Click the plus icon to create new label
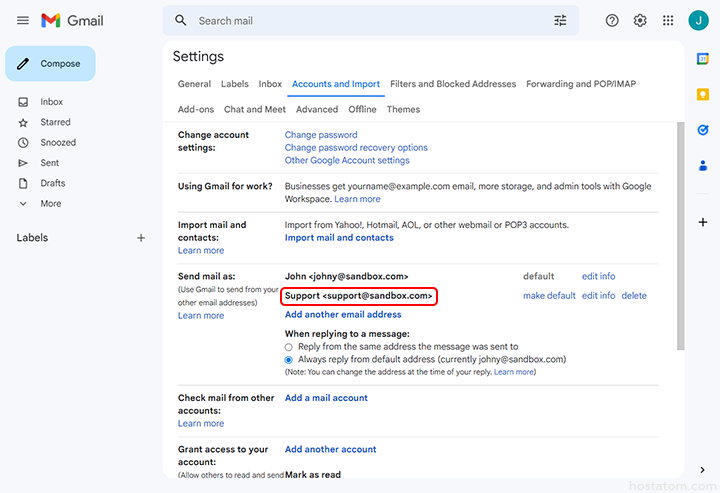Image resolution: width=720 pixels, height=493 pixels. tap(141, 238)
